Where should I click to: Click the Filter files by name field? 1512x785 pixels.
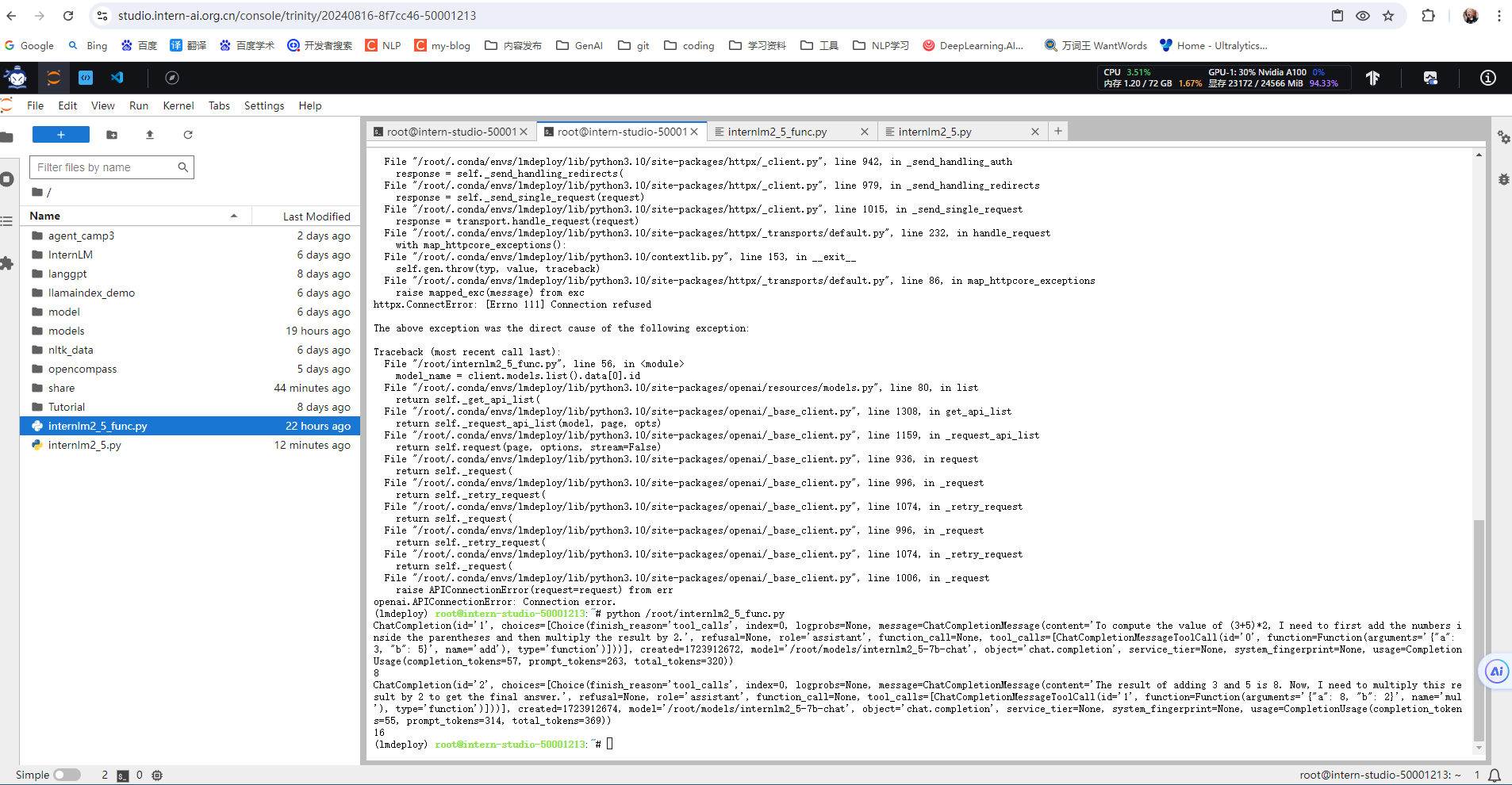(x=112, y=167)
